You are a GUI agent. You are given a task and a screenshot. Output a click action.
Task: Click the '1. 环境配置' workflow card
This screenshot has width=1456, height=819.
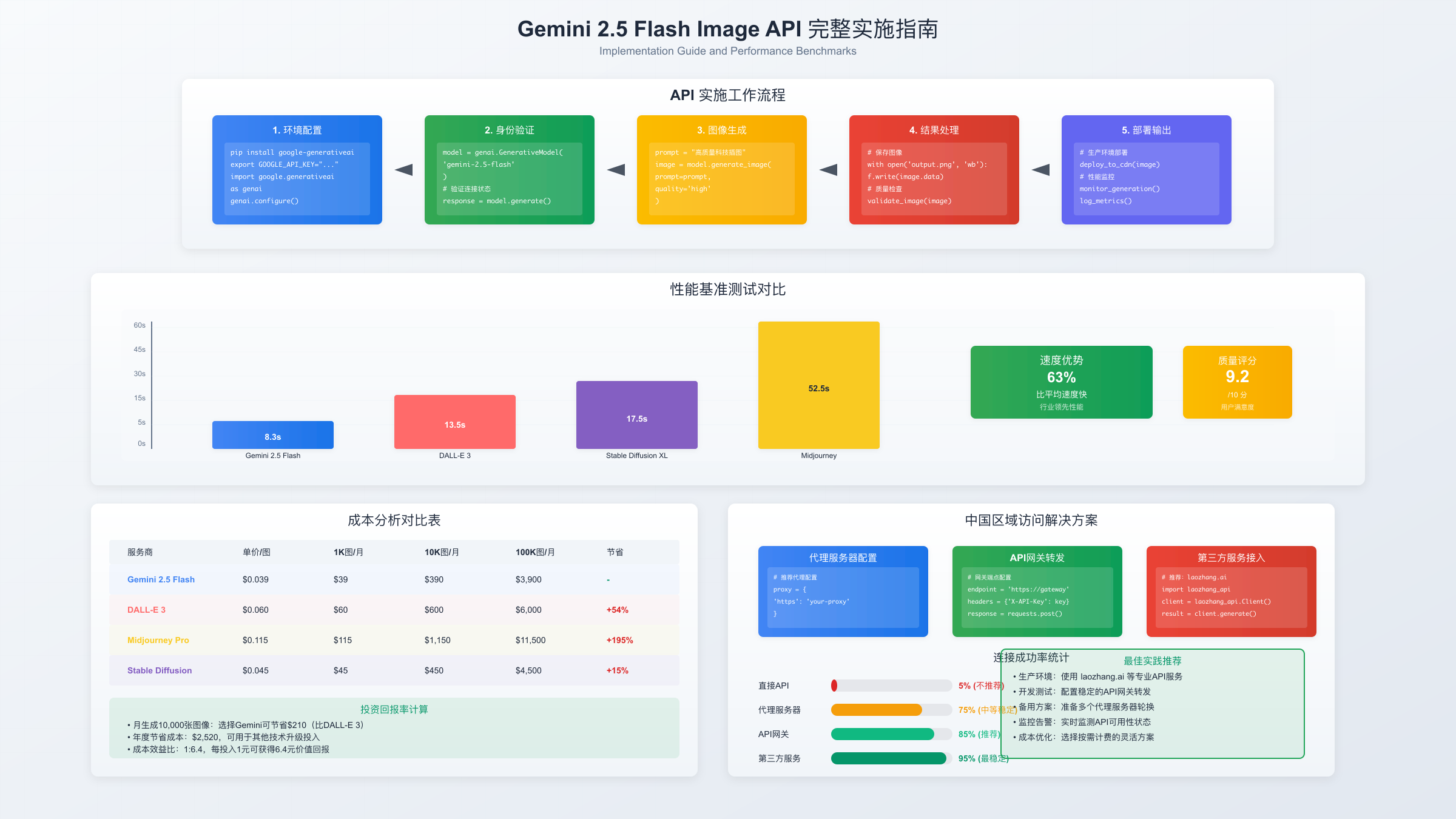(x=297, y=170)
